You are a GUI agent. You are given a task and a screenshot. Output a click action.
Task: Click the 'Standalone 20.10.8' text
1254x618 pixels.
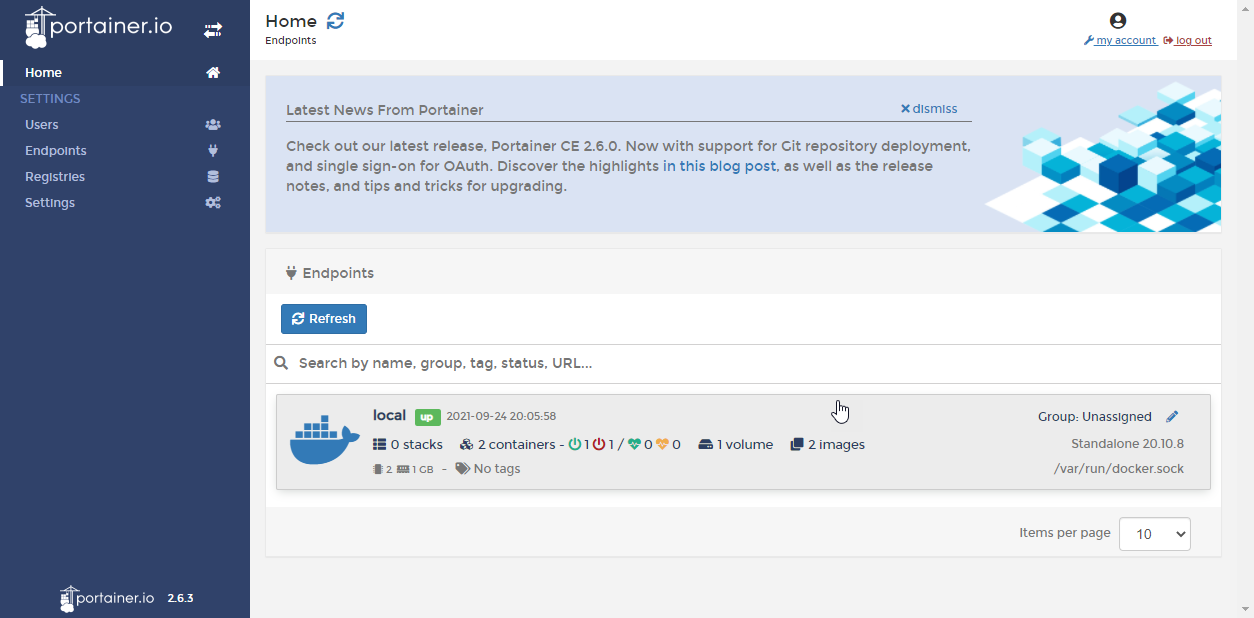[x=1127, y=444]
